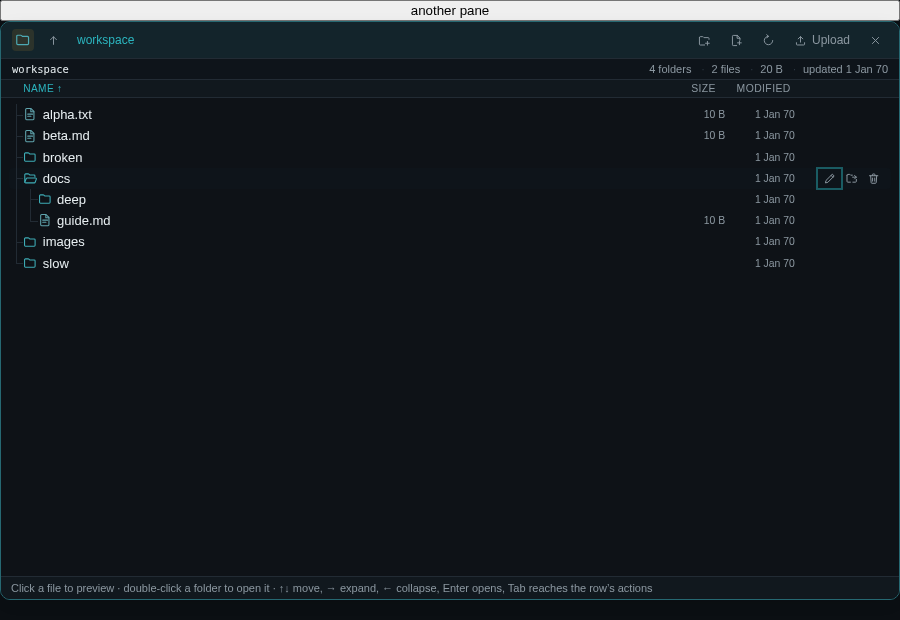
Task: Click the Upload button
Action: [x=823, y=40]
